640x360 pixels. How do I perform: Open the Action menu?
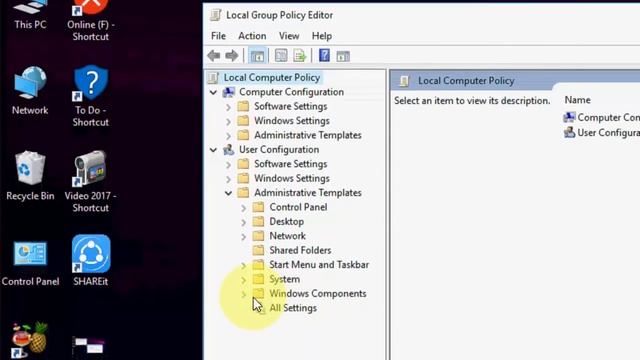coord(252,36)
